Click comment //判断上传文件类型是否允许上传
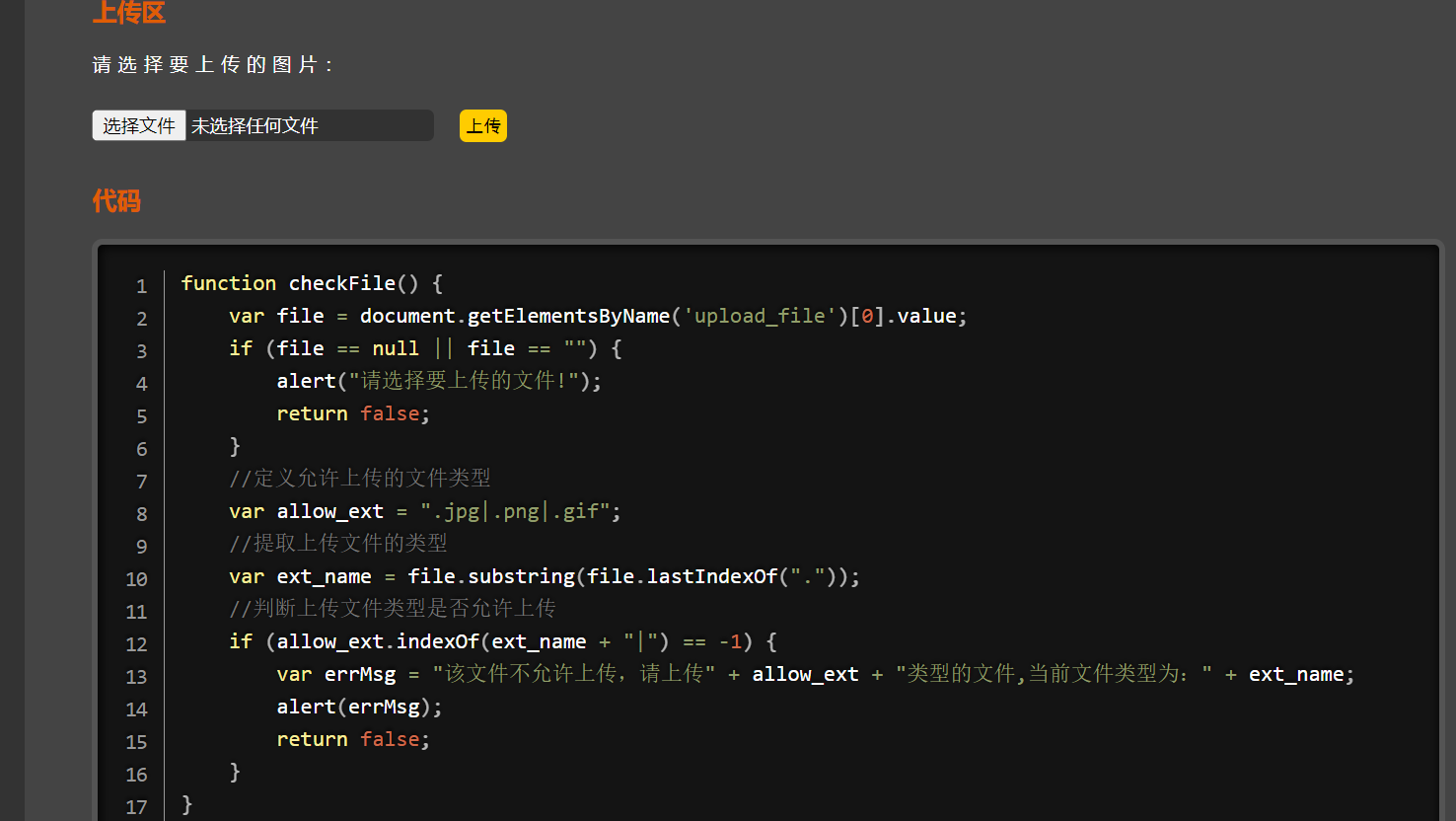 click(x=393, y=609)
